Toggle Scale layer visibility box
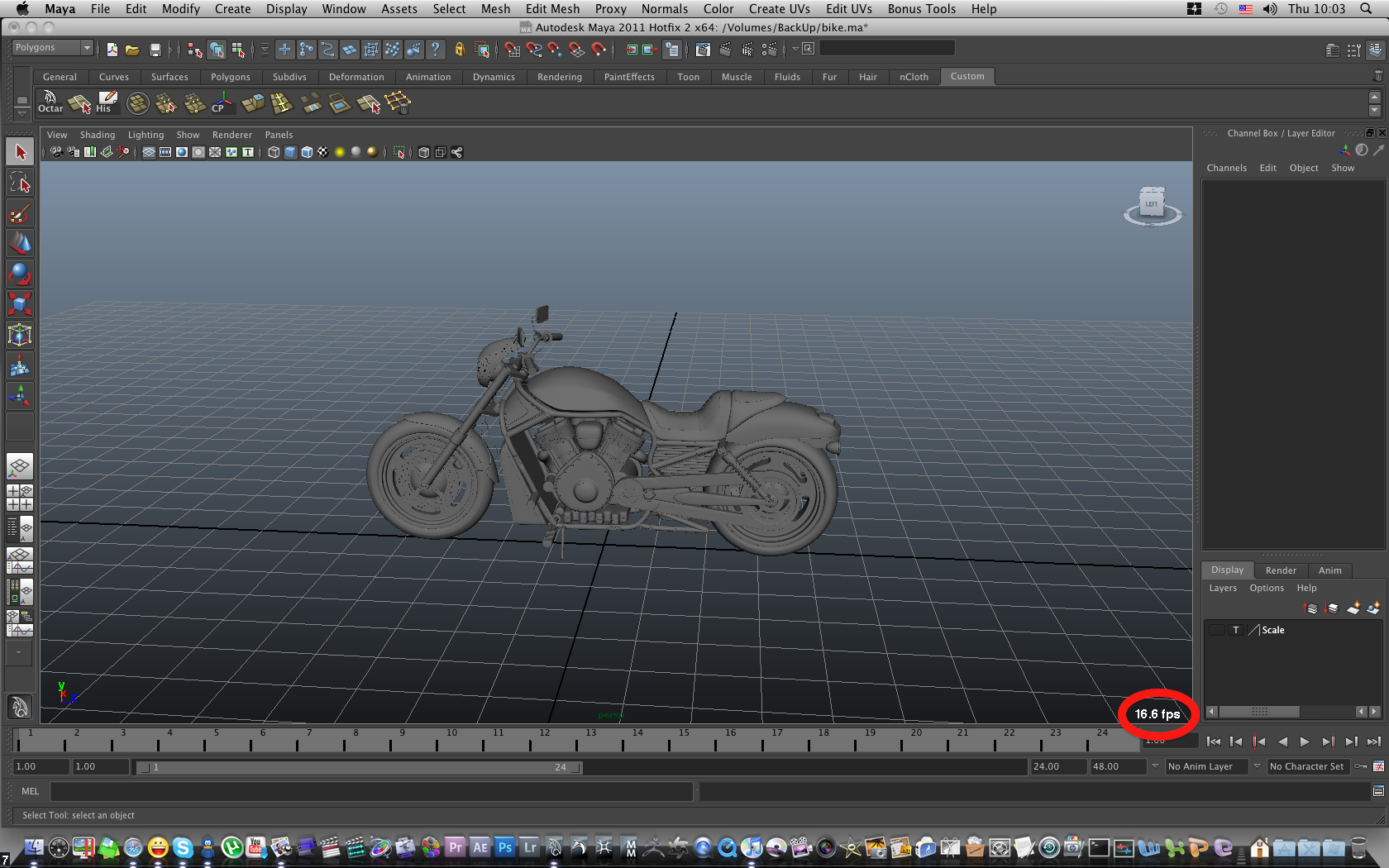 [x=1216, y=630]
